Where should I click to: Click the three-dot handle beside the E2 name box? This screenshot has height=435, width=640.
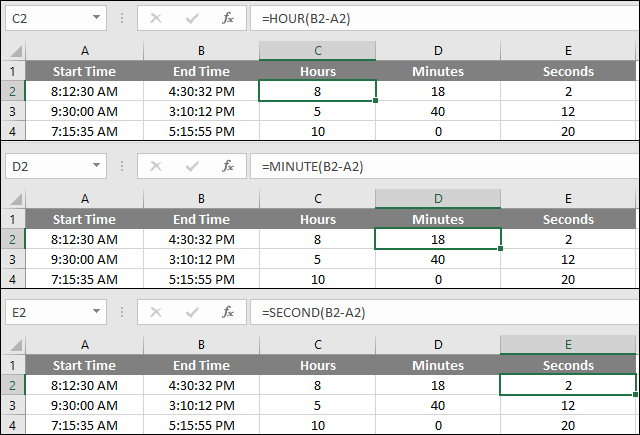(122, 312)
